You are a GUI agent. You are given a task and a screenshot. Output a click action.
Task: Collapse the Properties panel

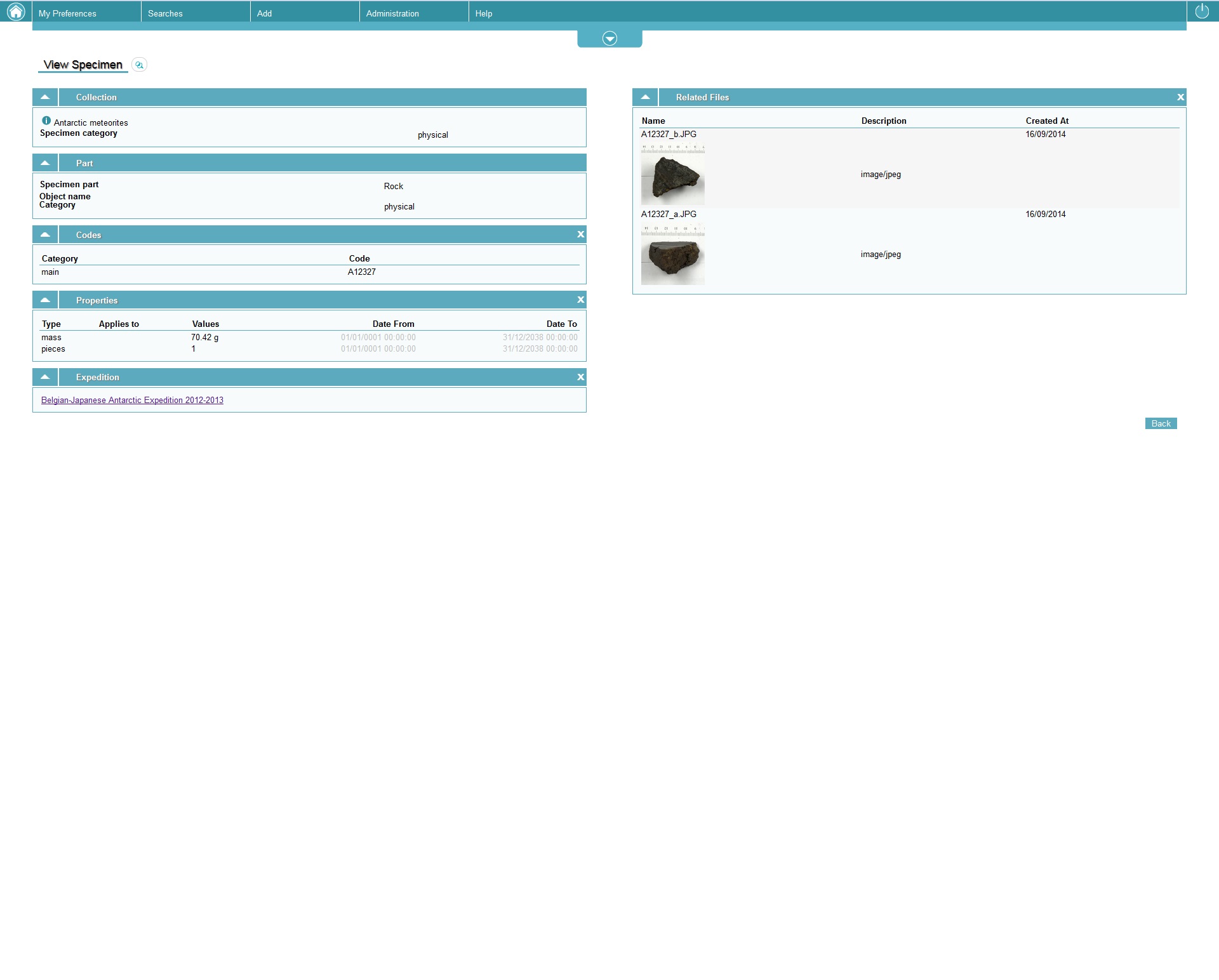tap(45, 300)
